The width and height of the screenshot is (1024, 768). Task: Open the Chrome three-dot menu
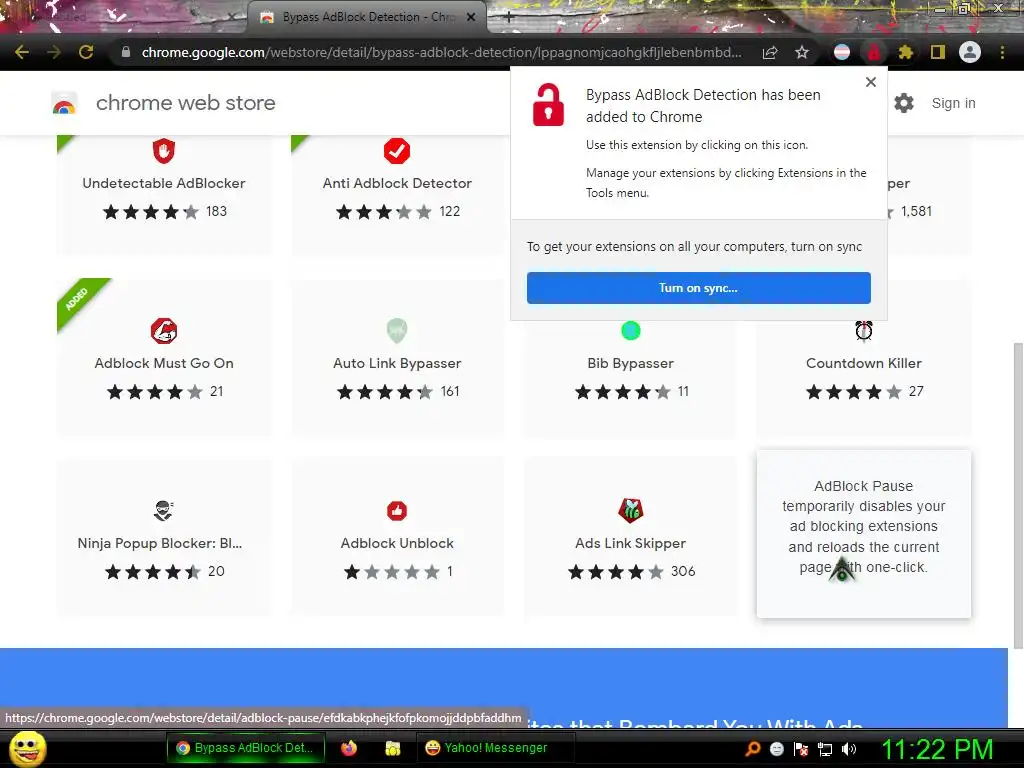pos(1002,52)
